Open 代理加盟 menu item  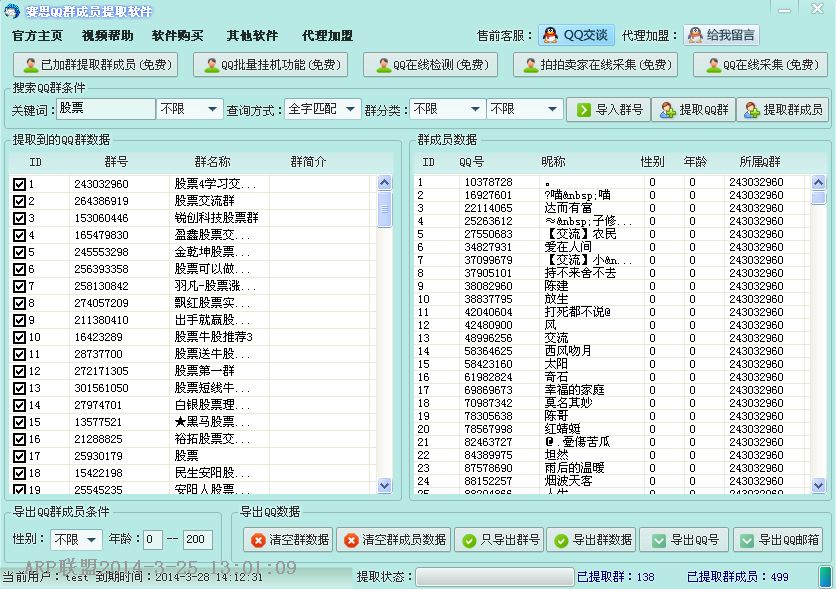327,36
